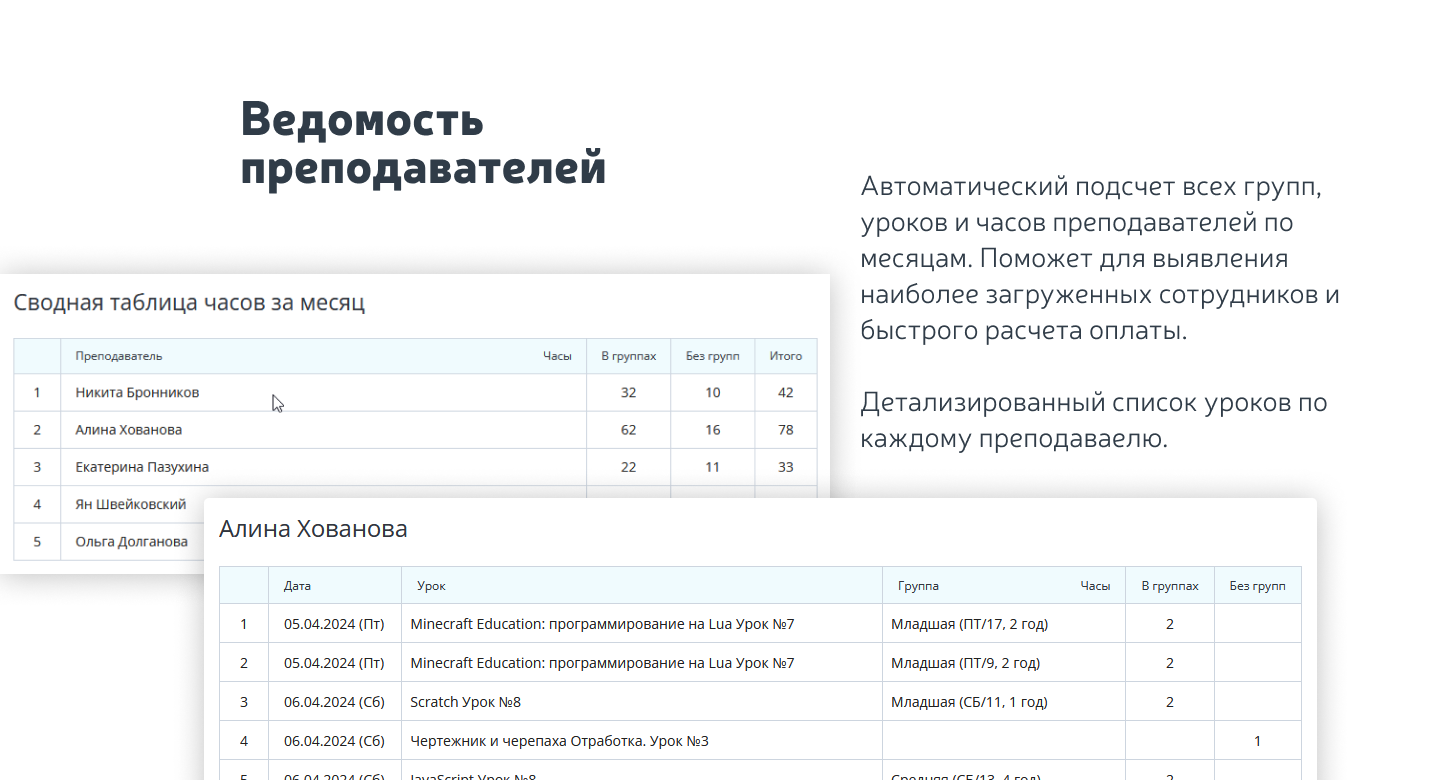1440x780 pixels.
Task: Click group "Младшая (СБ/11, 1 год)"
Action: [969, 702]
